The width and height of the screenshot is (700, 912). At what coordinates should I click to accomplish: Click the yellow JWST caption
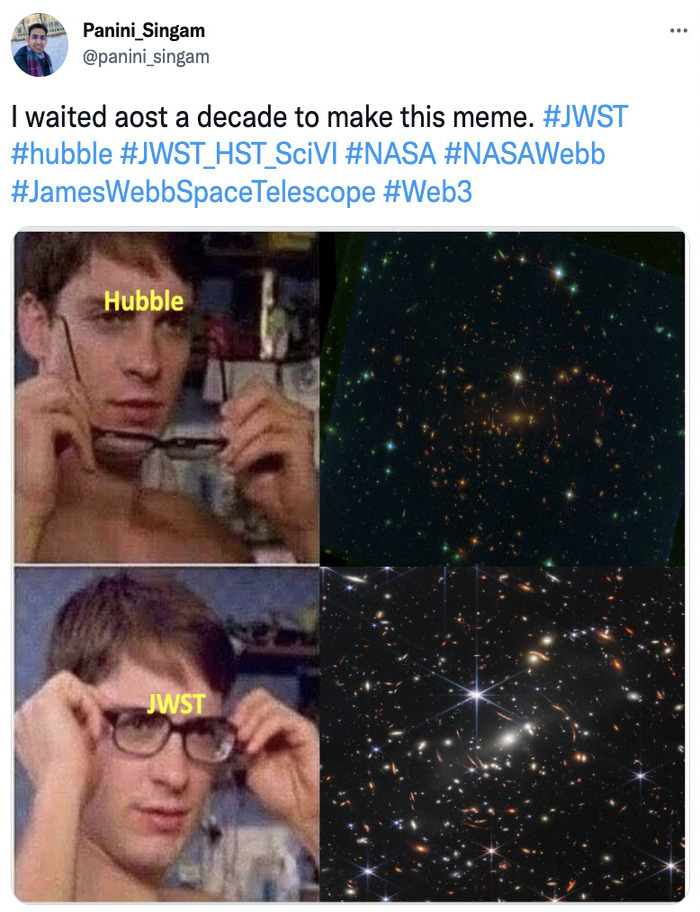[176, 704]
